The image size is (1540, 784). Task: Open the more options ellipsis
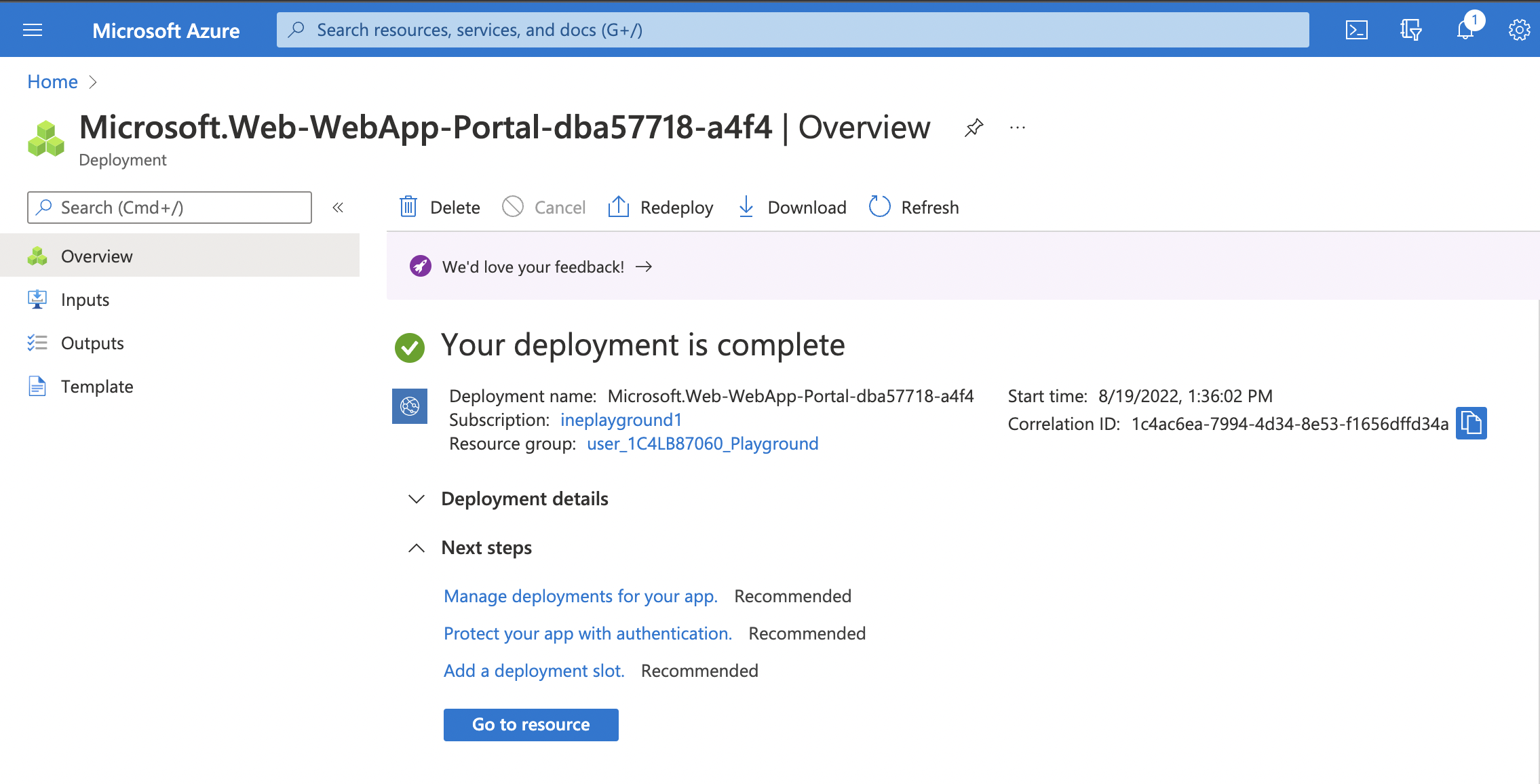[1017, 128]
